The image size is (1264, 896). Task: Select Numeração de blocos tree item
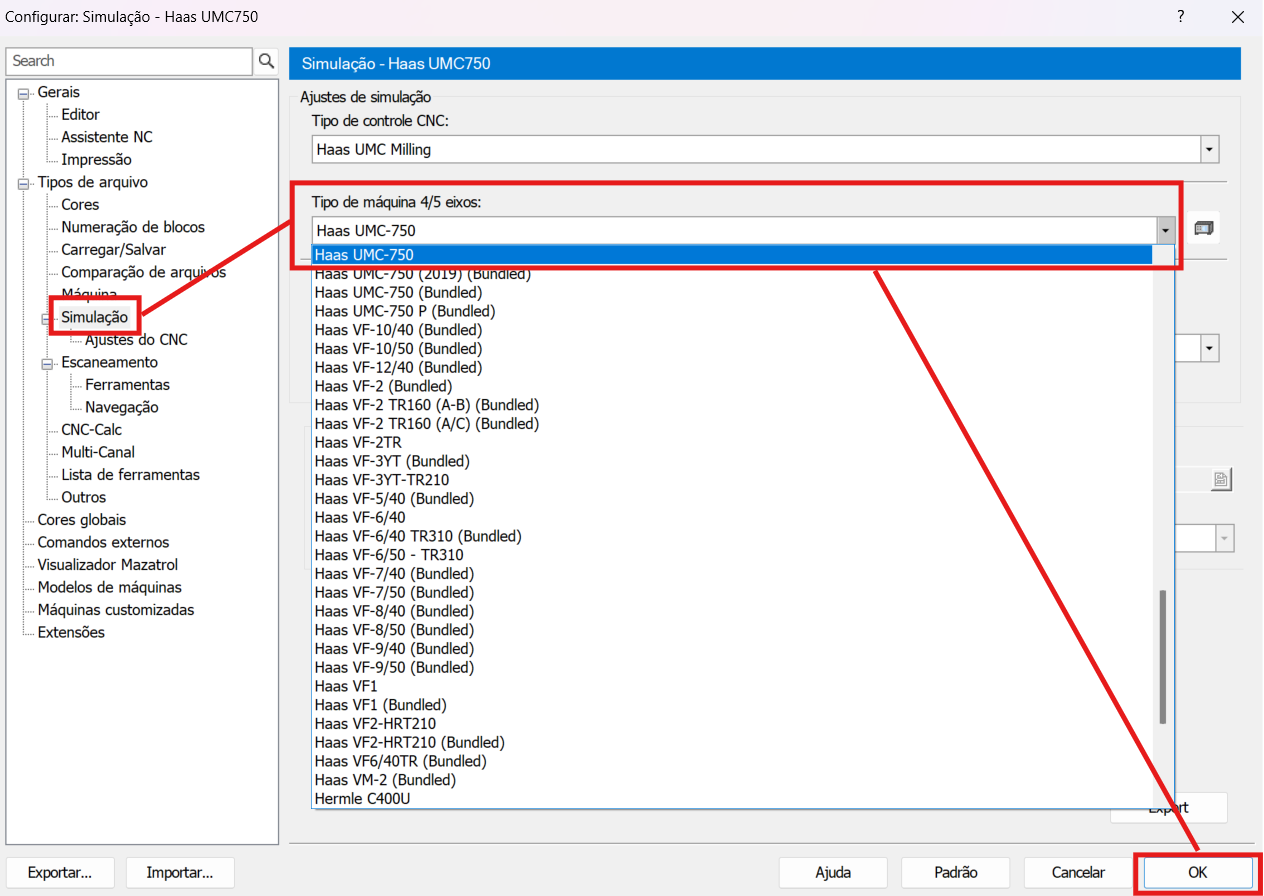(133, 227)
